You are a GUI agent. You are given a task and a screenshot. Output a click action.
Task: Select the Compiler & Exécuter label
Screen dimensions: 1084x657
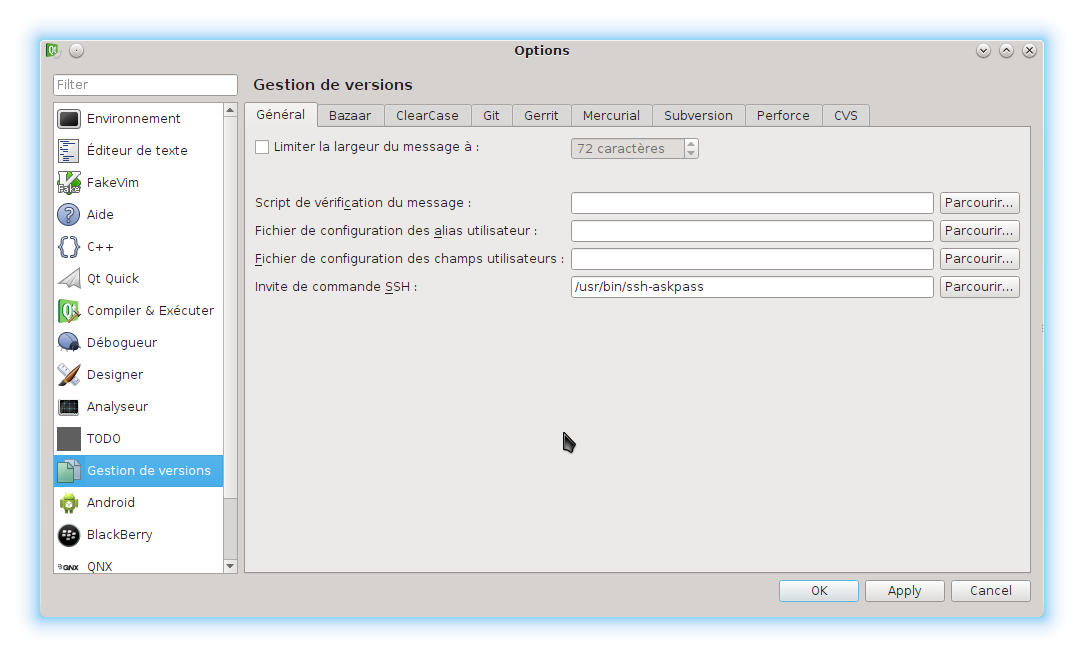click(x=150, y=311)
